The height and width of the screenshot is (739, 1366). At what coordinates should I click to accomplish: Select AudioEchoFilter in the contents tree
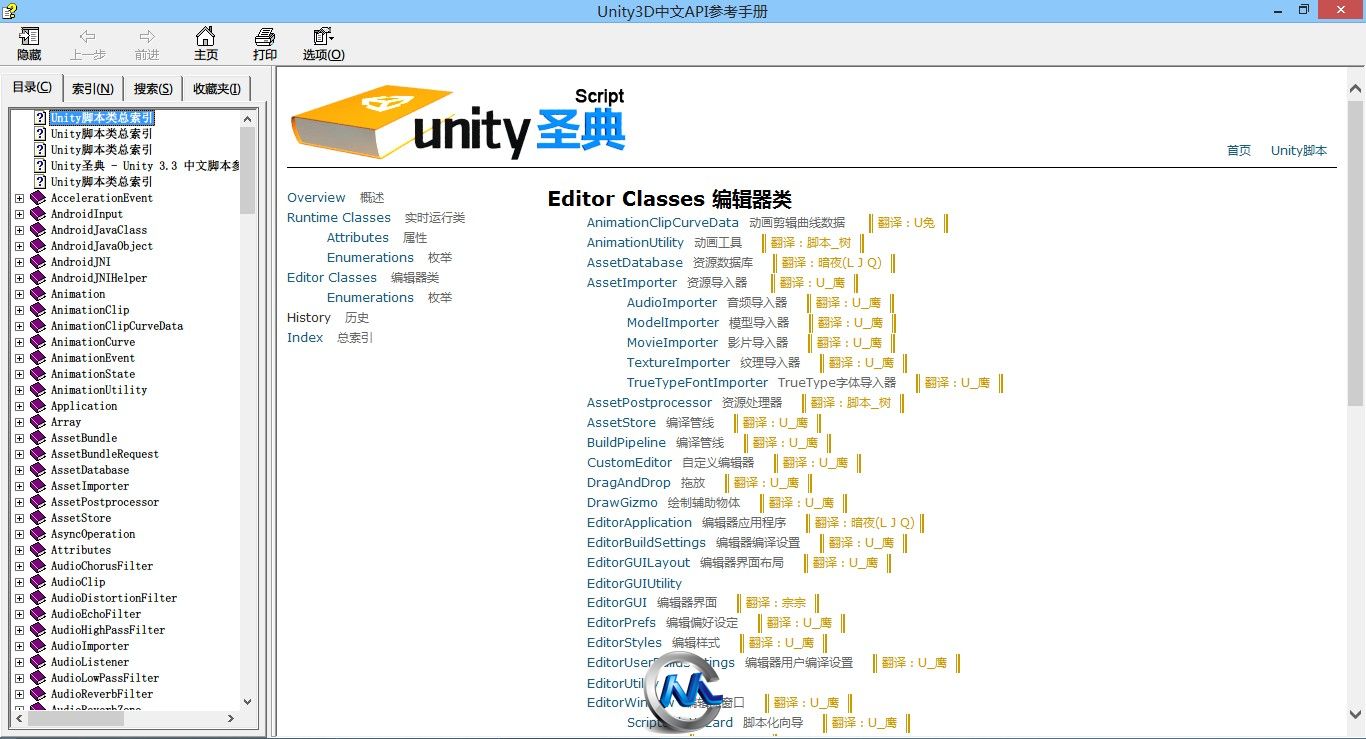pyautogui.click(x=96, y=614)
